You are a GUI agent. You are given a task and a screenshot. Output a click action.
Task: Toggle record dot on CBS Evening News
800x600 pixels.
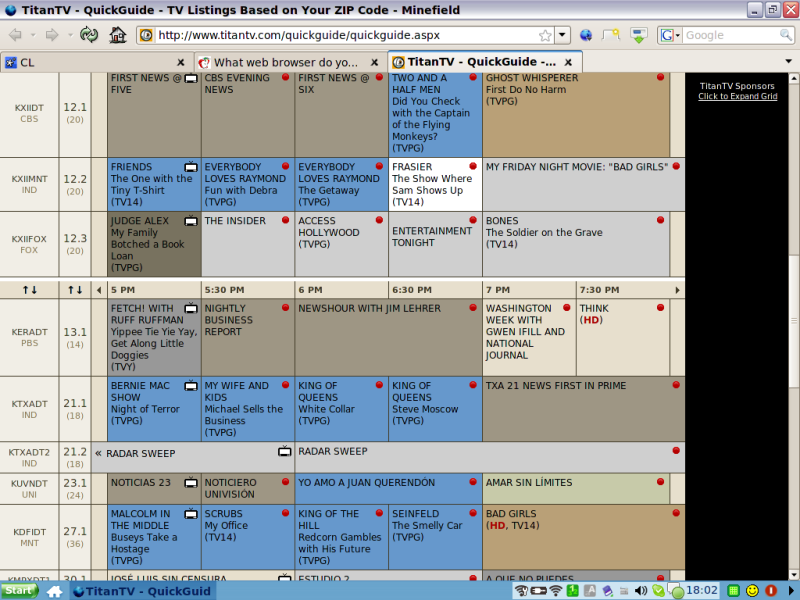286,78
